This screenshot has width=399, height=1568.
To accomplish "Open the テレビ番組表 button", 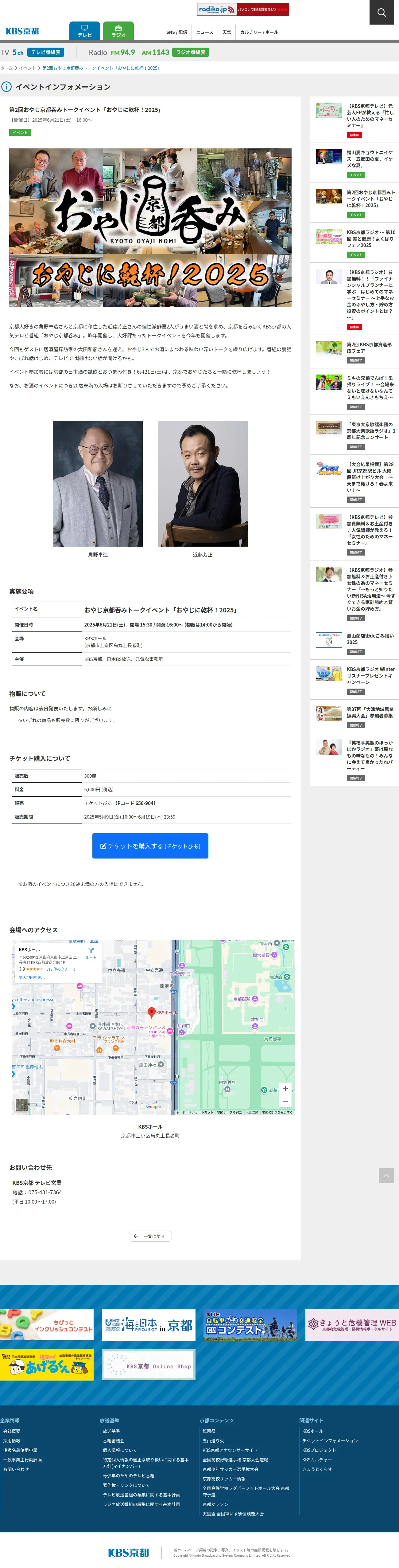I will coord(46,52).
